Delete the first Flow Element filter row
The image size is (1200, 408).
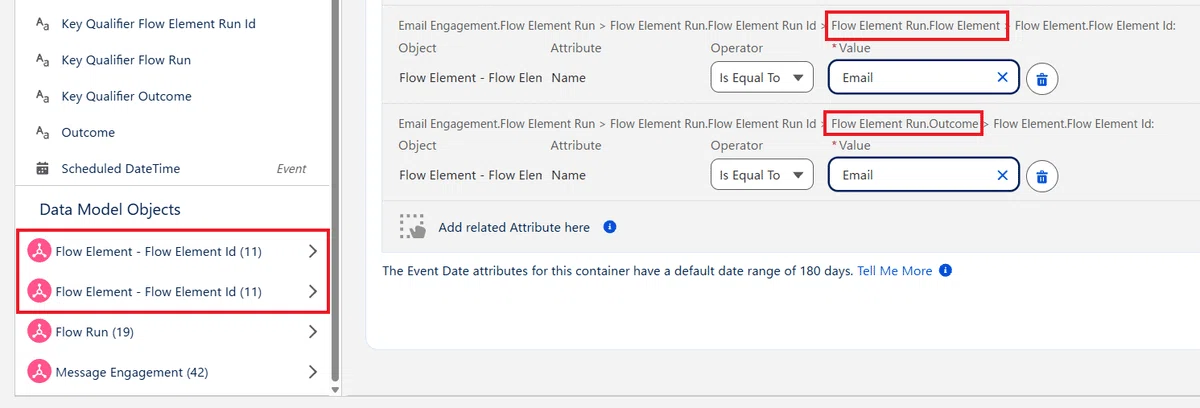click(x=1041, y=78)
